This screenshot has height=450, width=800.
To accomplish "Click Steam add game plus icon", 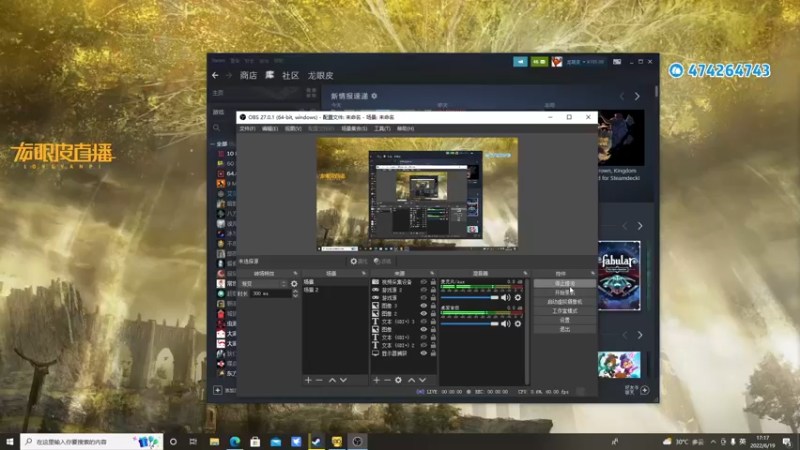I will point(217,390).
